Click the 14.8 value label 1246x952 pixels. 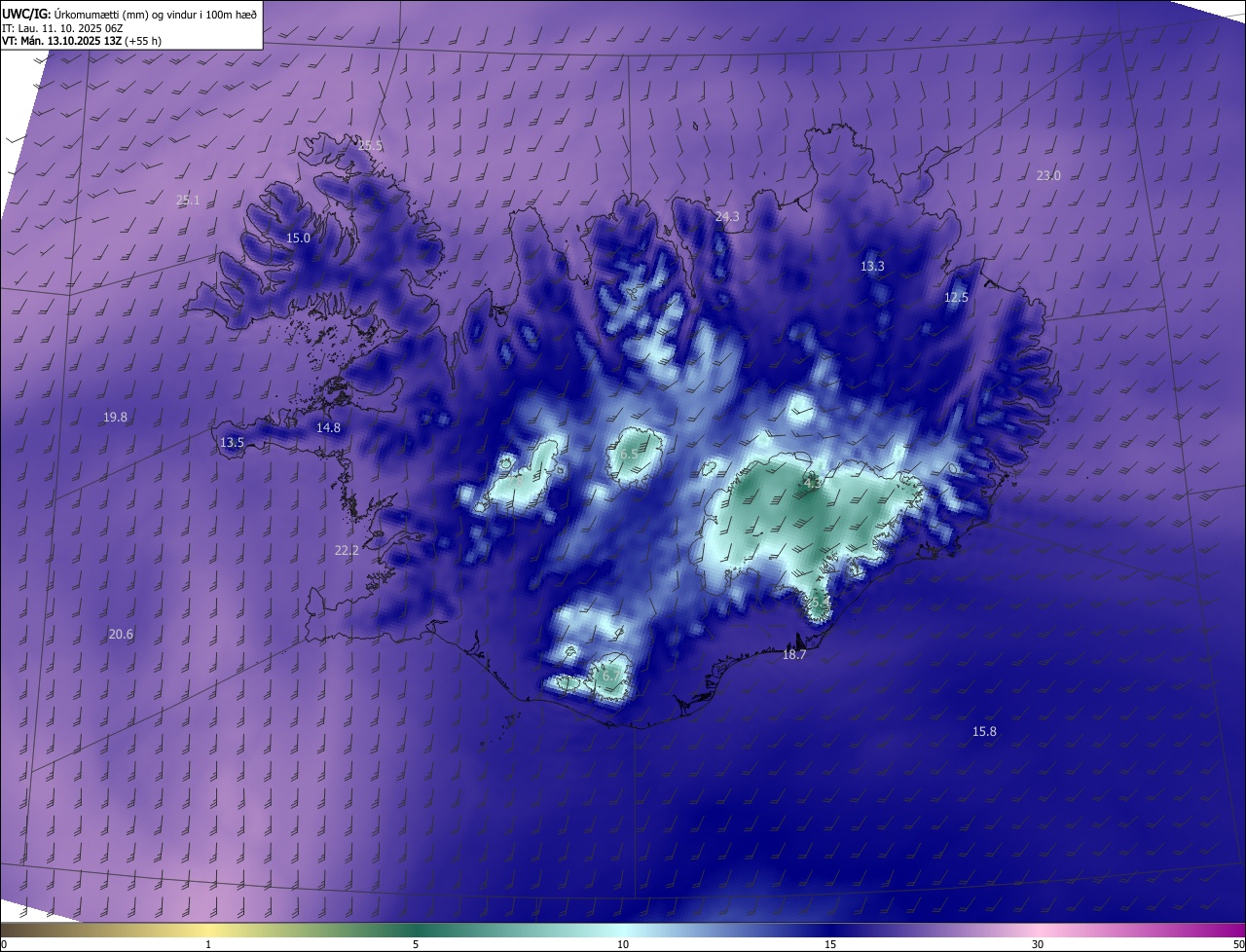tap(328, 428)
